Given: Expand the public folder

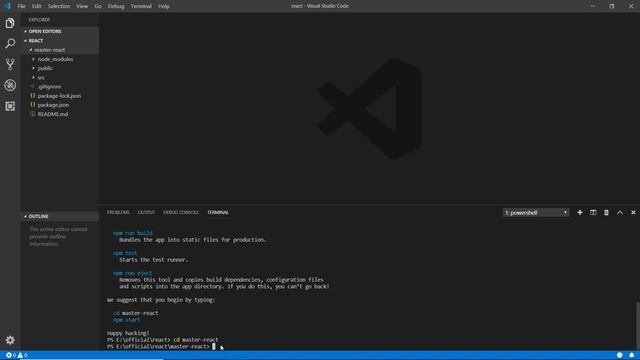Looking at the screenshot, I should [60, 68].
